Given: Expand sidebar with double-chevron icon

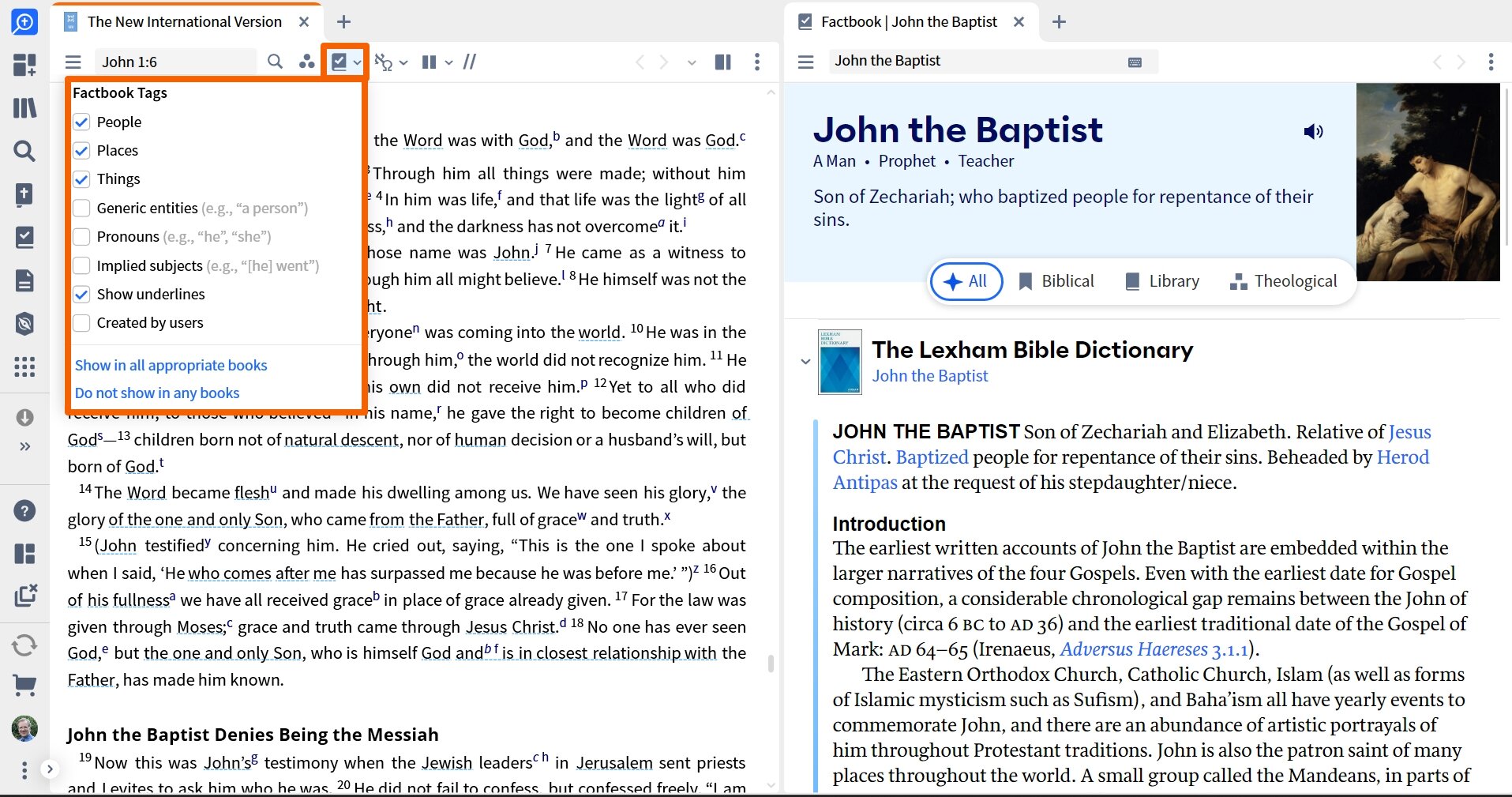Looking at the screenshot, I should (x=24, y=446).
